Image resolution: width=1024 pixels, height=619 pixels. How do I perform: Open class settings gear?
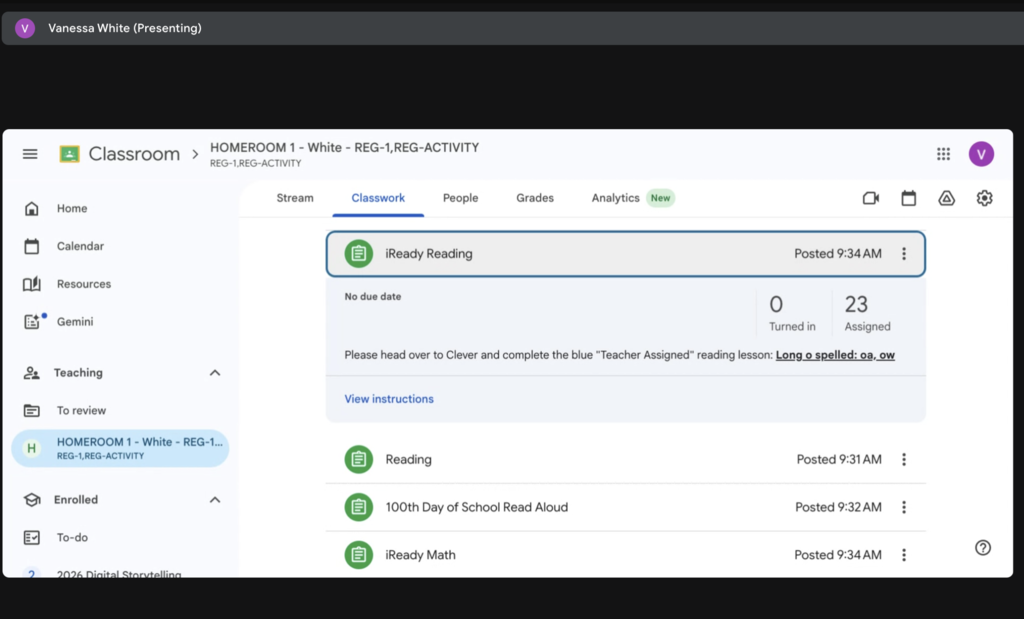(x=984, y=198)
